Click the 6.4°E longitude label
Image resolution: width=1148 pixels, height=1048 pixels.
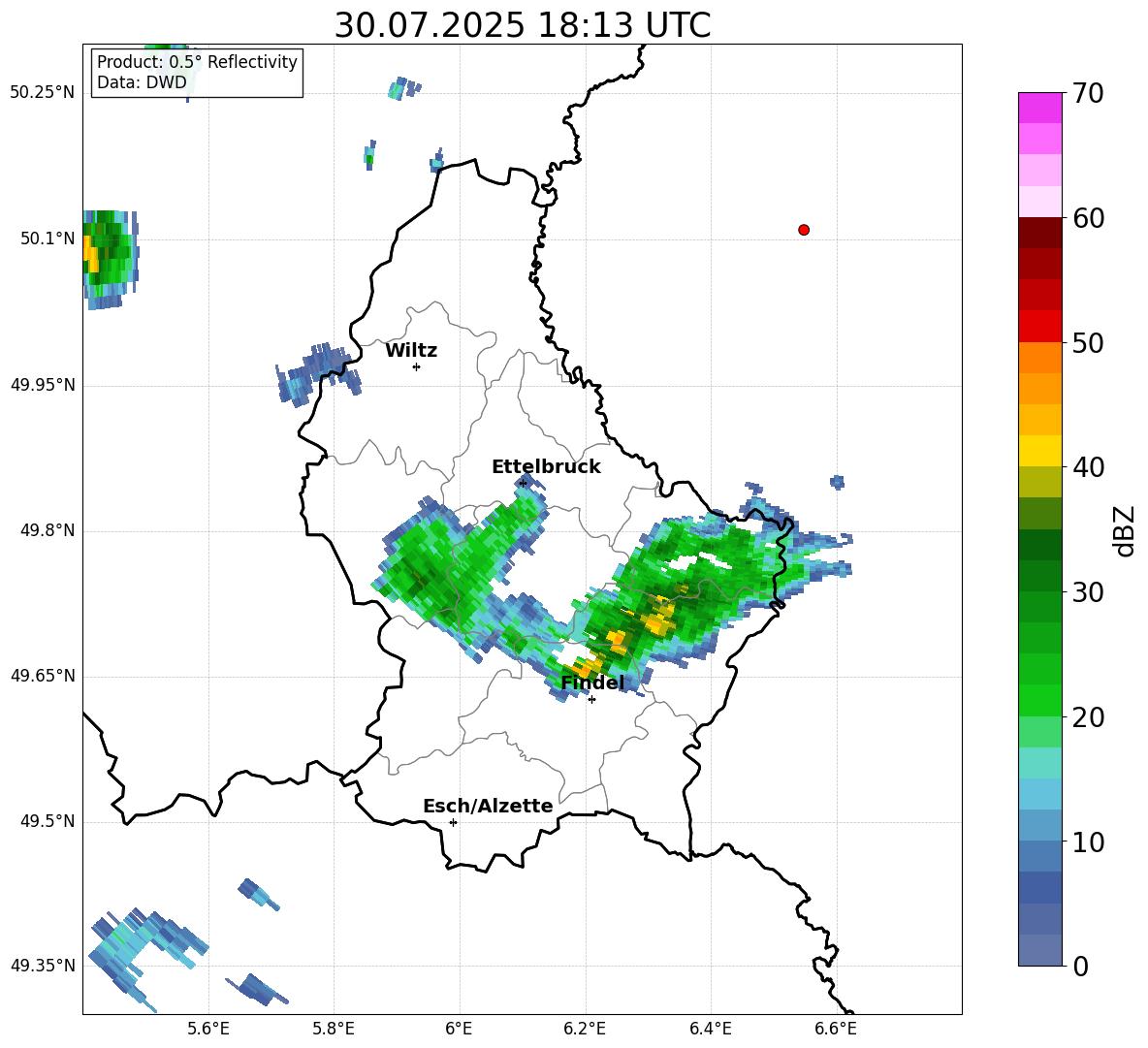tap(710, 1029)
